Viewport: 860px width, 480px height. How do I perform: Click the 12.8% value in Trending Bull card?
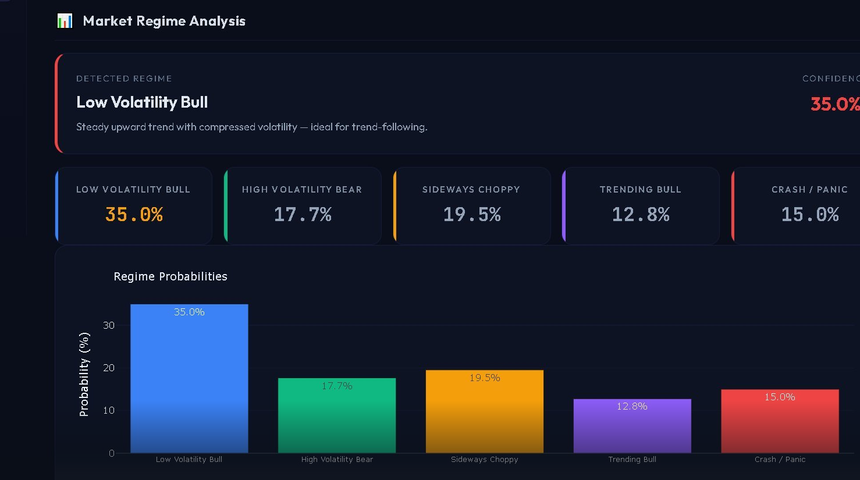click(x=641, y=214)
